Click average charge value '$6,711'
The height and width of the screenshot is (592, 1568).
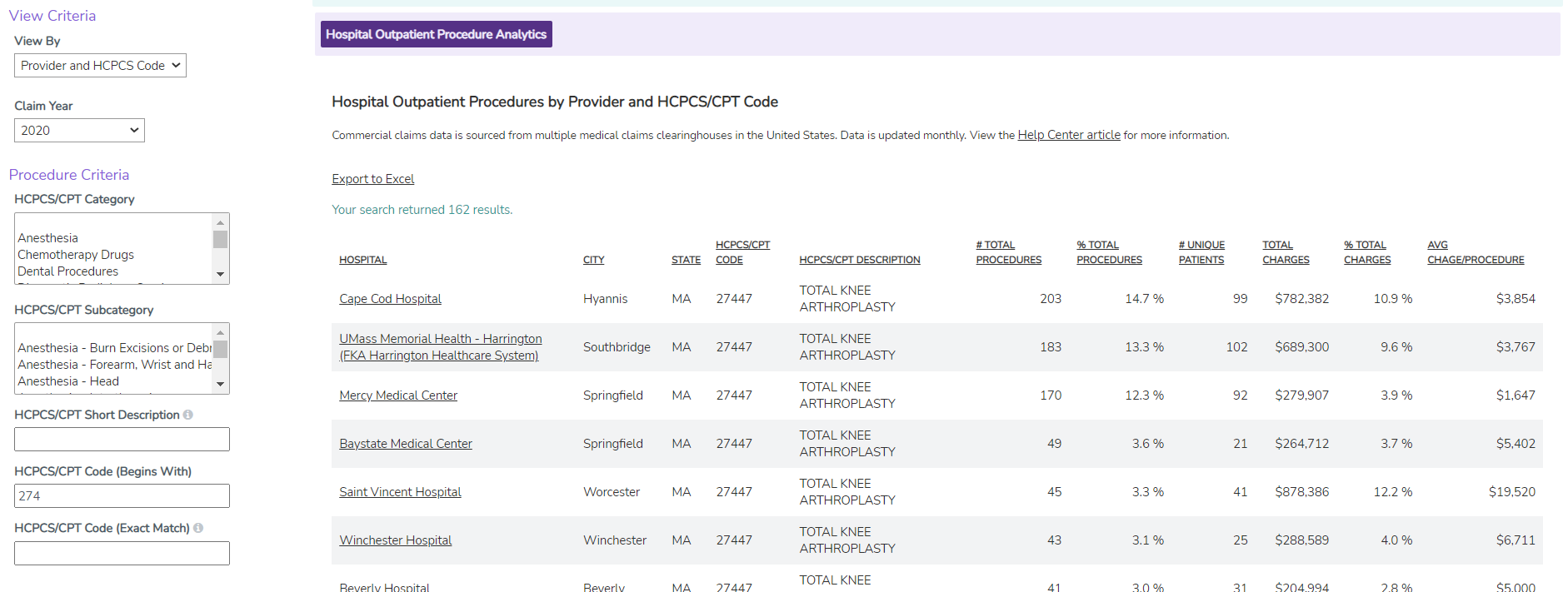pyautogui.click(x=1516, y=540)
